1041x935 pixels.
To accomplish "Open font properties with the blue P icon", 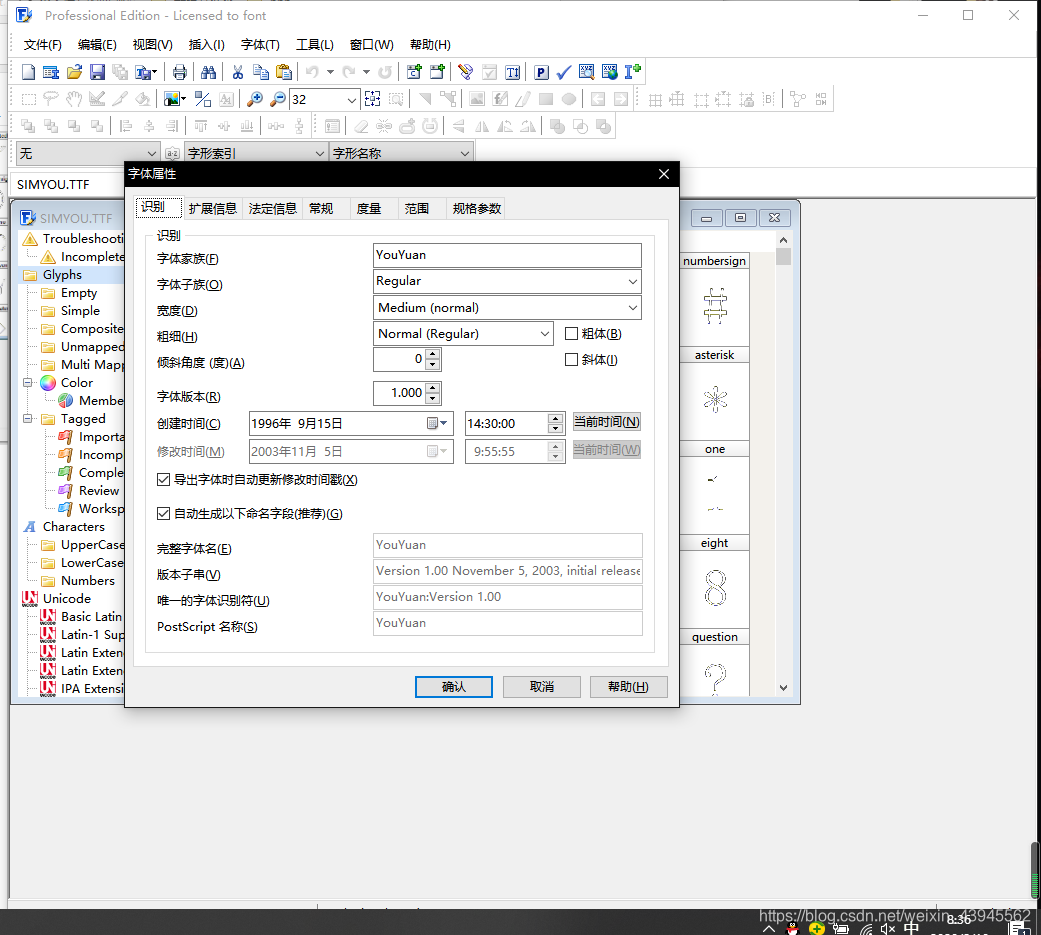I will (542, 72).
